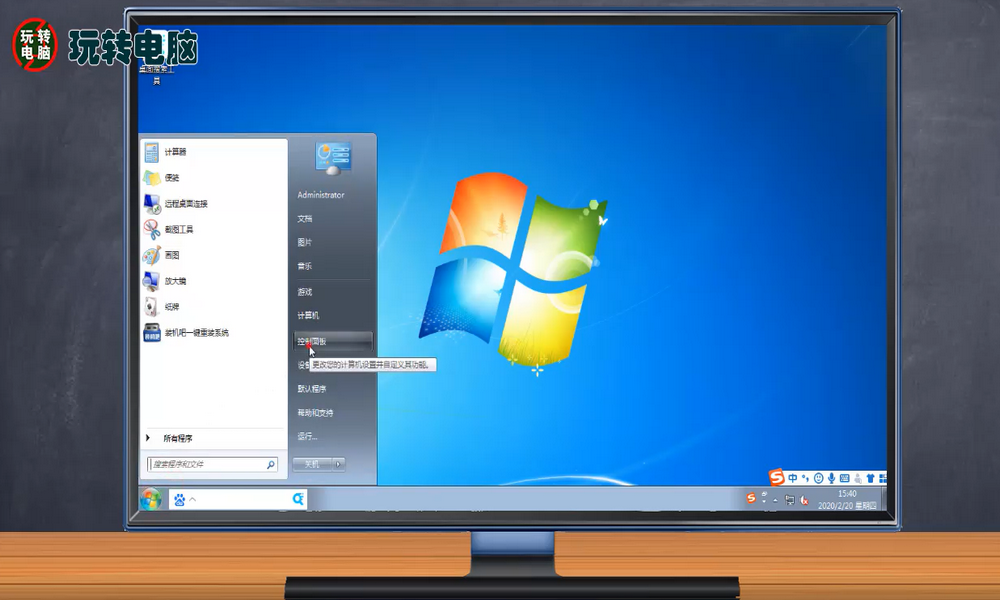Image resolution: width=1000 pixels, height=600 pixels.
Task: Open 游戏 games folder
Action: [305, 292]
